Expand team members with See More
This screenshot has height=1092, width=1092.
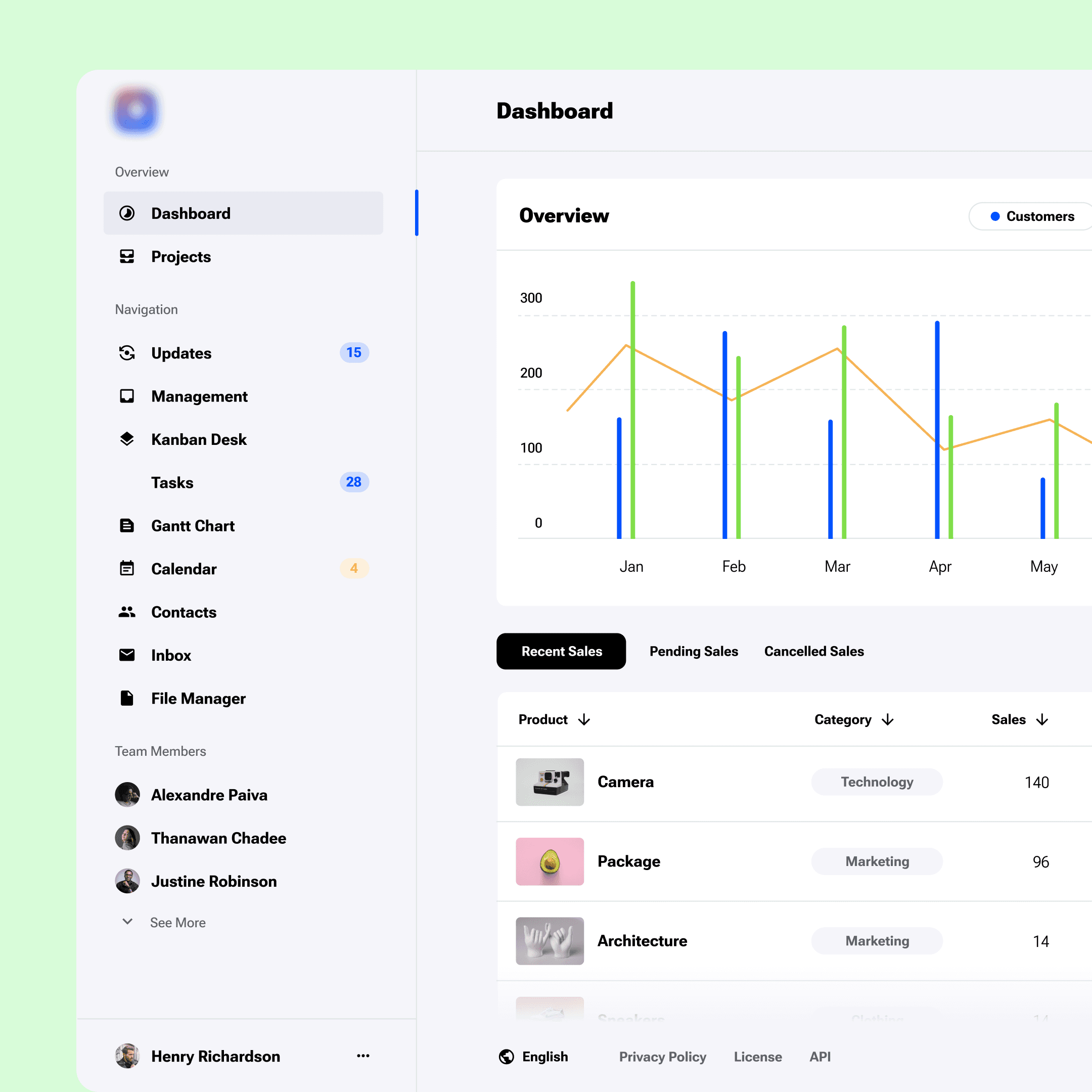[177, 923]
